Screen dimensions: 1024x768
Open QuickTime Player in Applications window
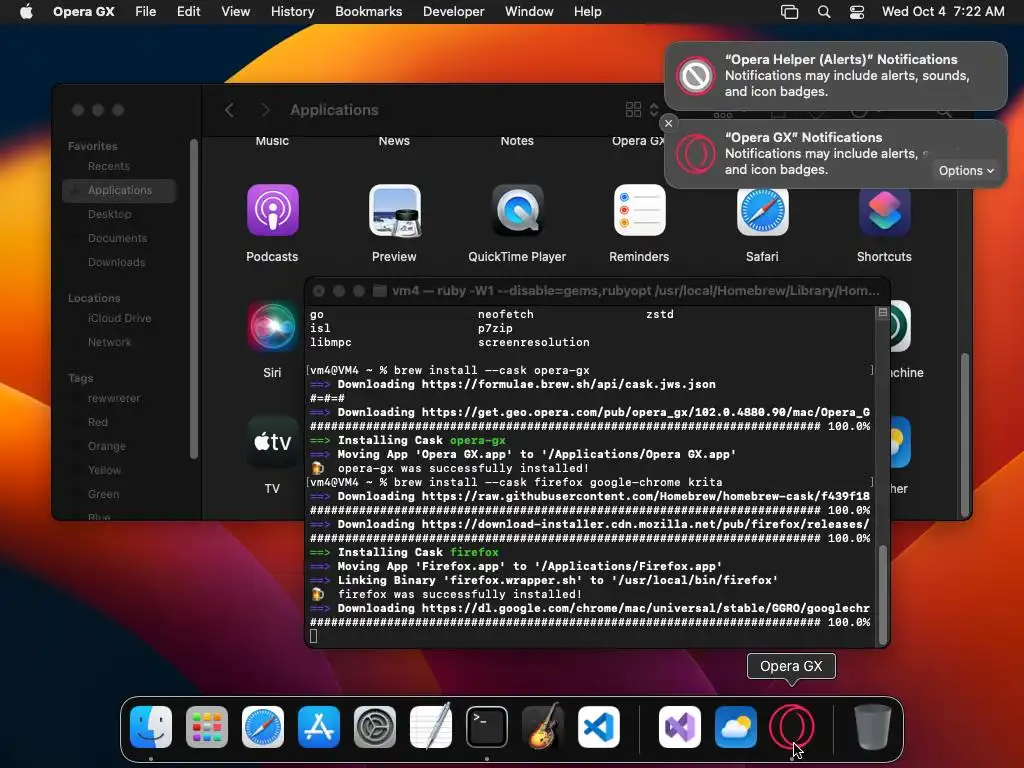pyautogui.click(x=517, y=210)
